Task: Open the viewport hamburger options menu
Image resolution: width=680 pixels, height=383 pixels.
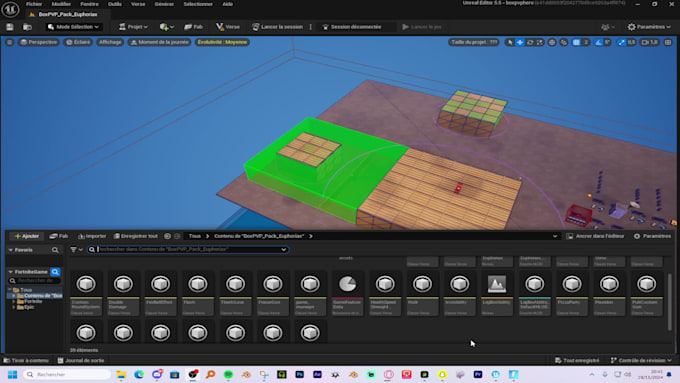Action: [x=10, y=42]
